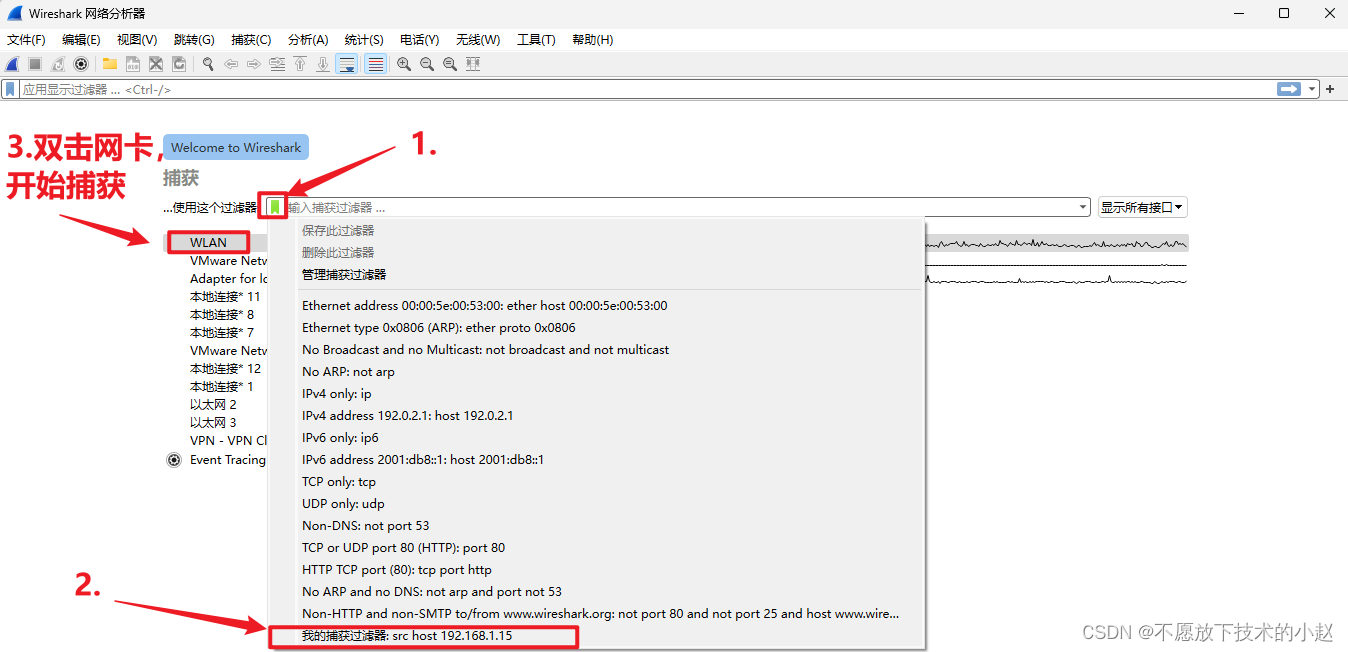This screenshot has height=652, width=1348.
Task: Open capture options gear icon in toolbar
Action: pos(81,64)
